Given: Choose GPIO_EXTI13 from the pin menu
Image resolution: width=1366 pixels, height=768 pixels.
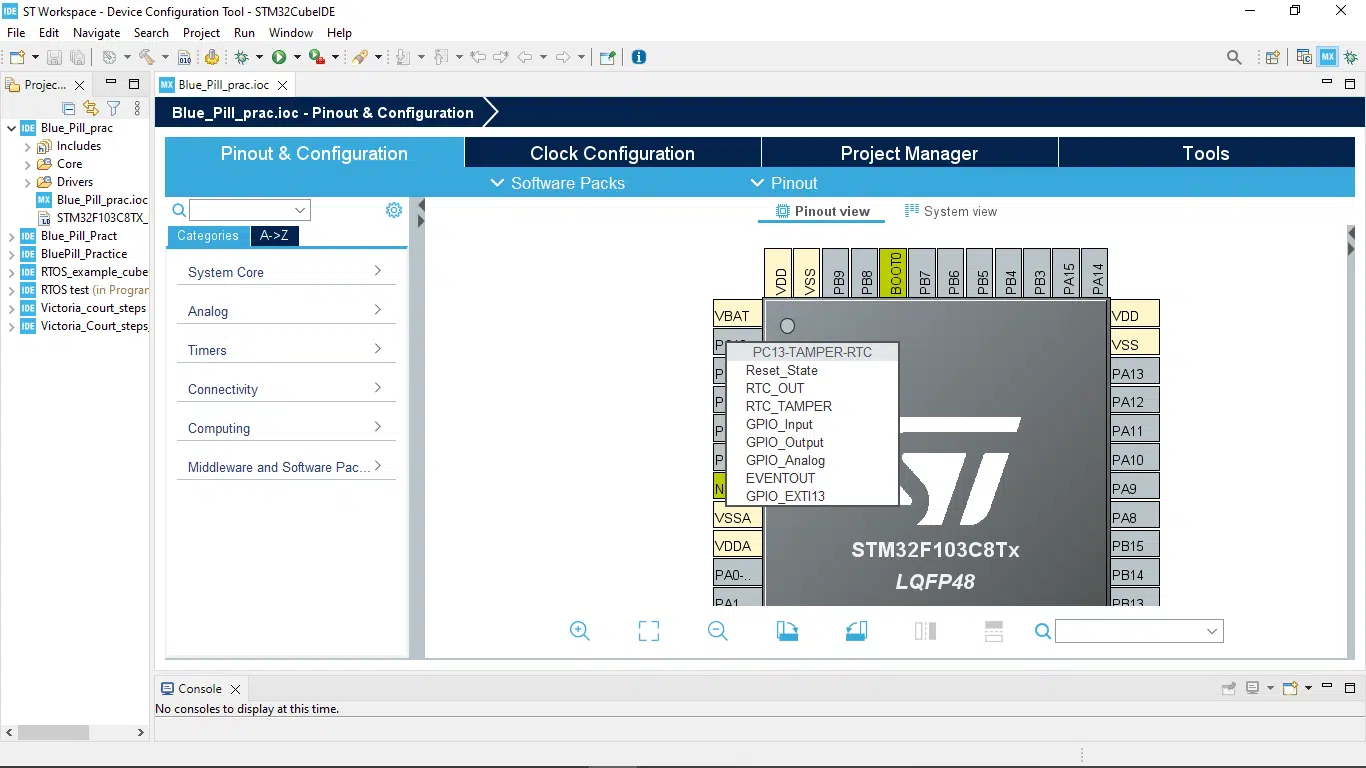Looking at the screenshot, I should 785,496.
